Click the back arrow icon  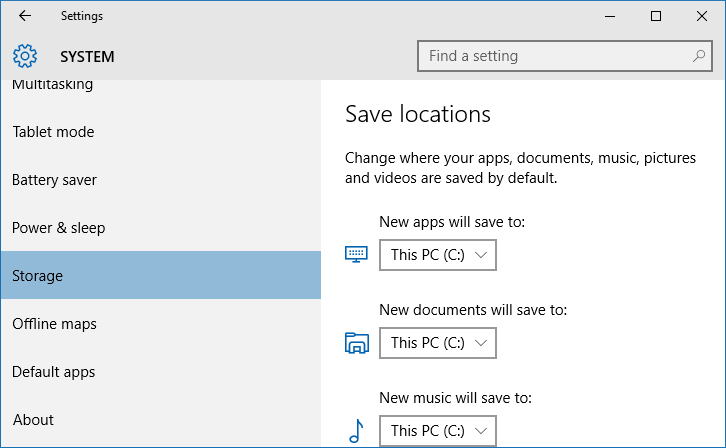(25, 16)
